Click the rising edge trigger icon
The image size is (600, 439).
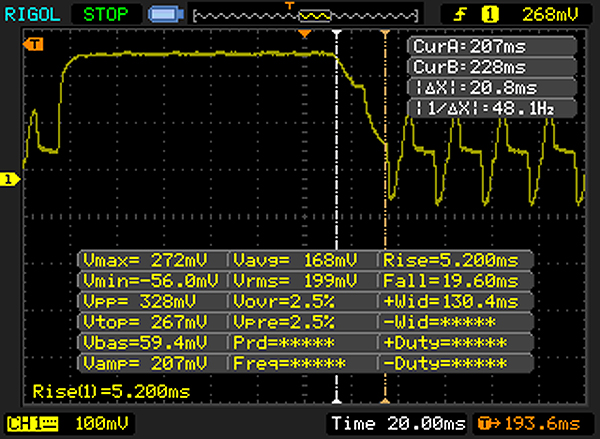[460, 15]
